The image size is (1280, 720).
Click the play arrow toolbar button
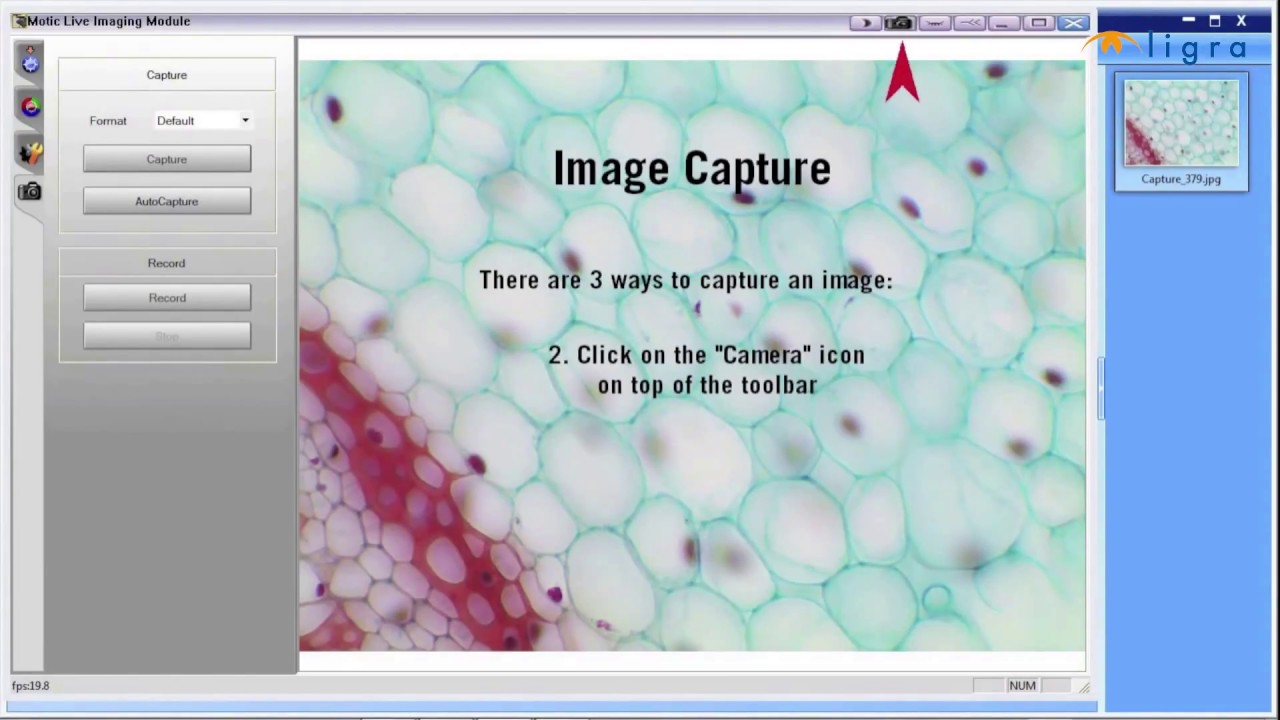click(x=865, y=23)
